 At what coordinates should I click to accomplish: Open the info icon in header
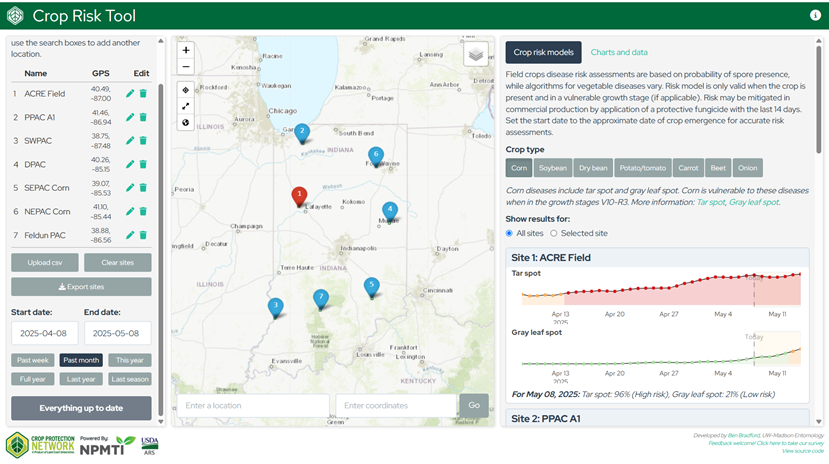815,16
